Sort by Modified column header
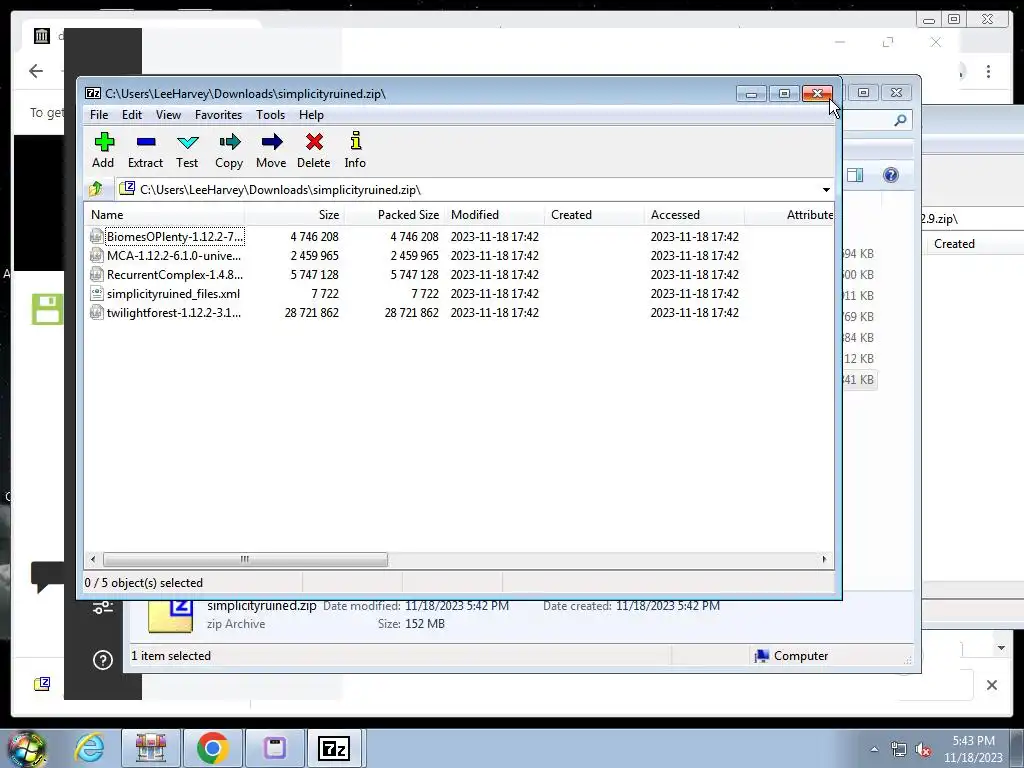The height and width of the screenshot is (768, 1024). [494, 215]
